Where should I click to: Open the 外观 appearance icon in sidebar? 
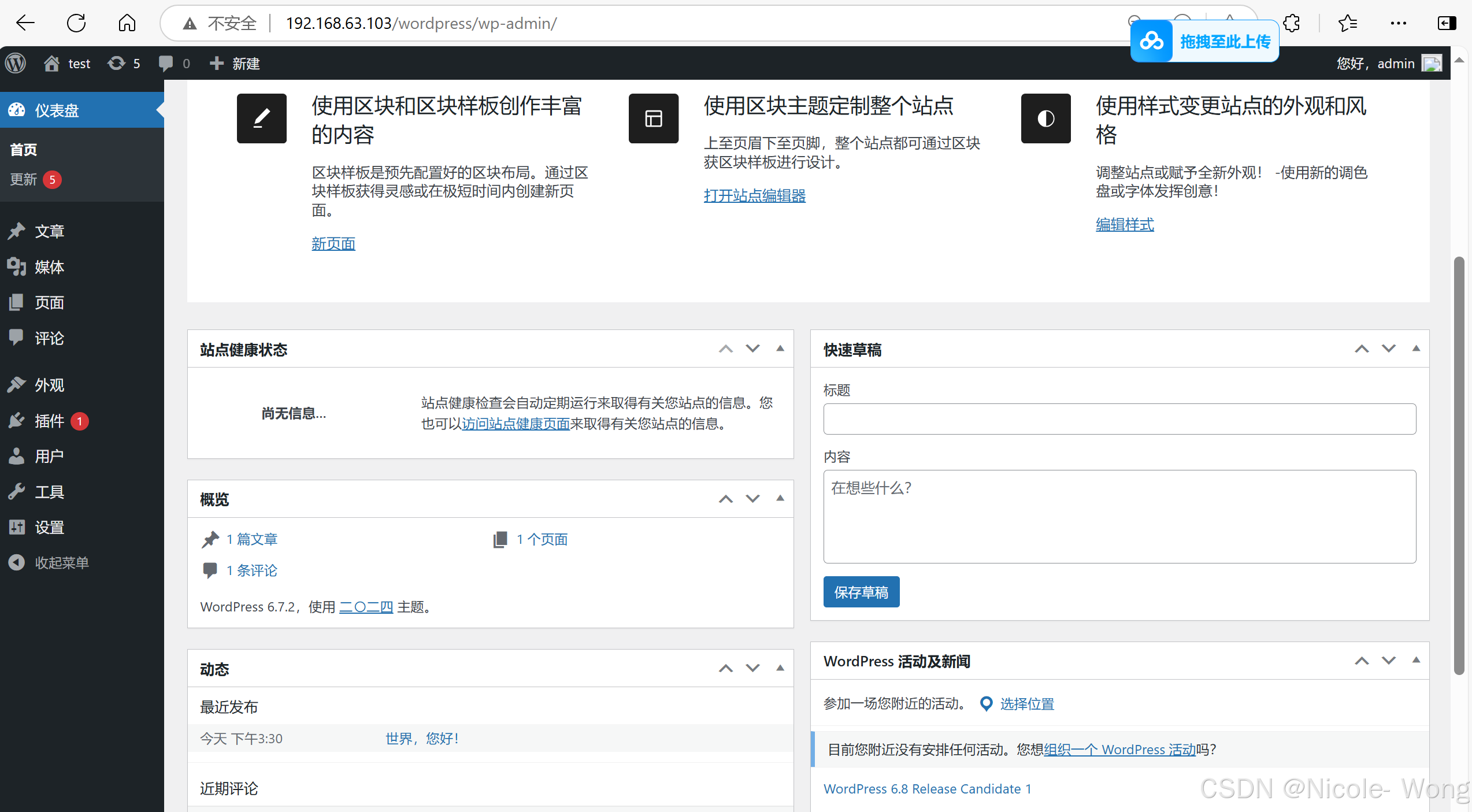pyautogui.click(x=17, y=384)
